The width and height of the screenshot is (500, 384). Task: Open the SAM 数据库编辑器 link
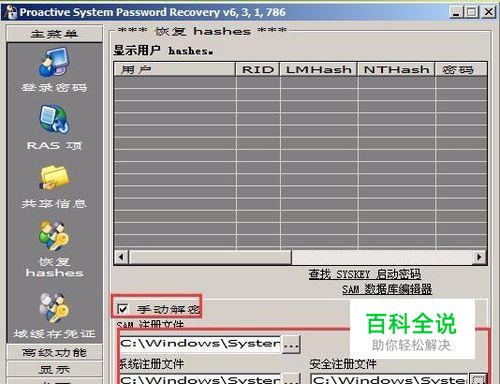click(x=387, y=289)
